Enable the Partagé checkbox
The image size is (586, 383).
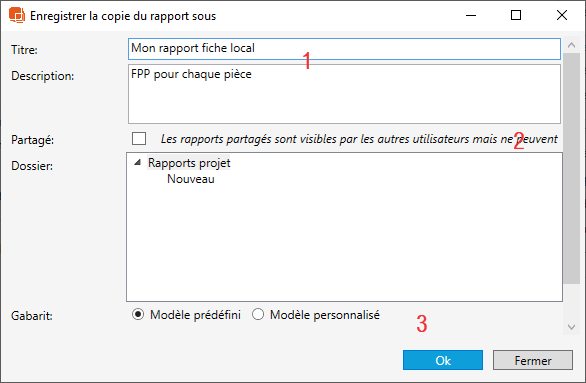coord(139,139)
